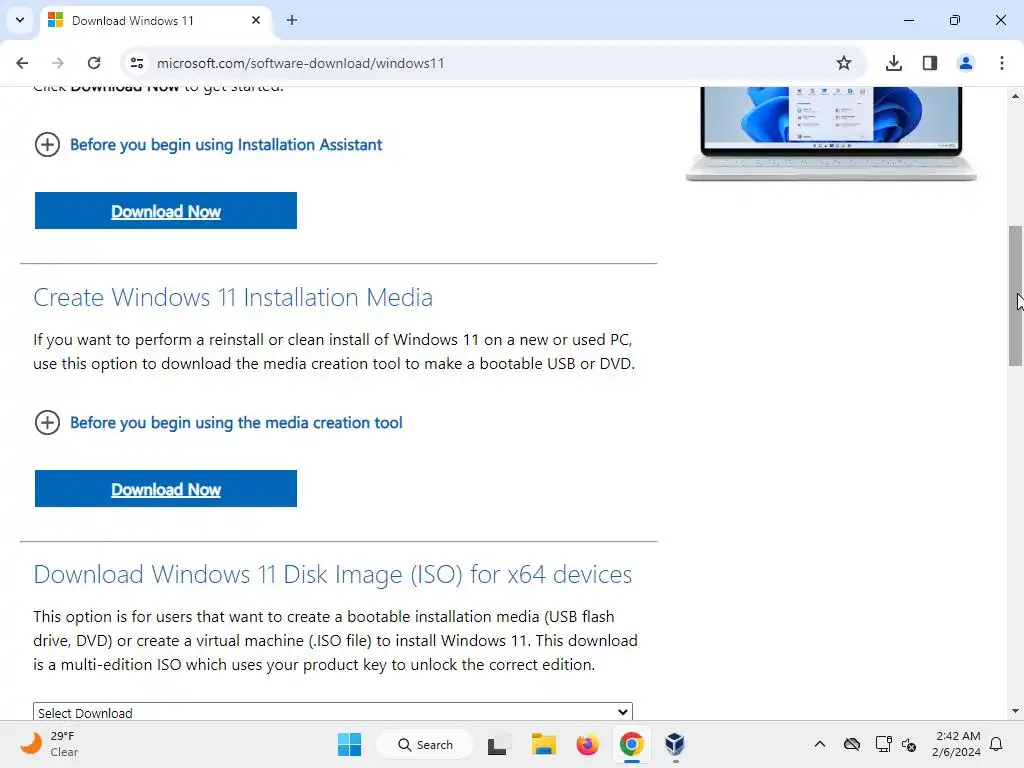Open the Select Download dropdown

pyautogui.click(x=333, y=712)
